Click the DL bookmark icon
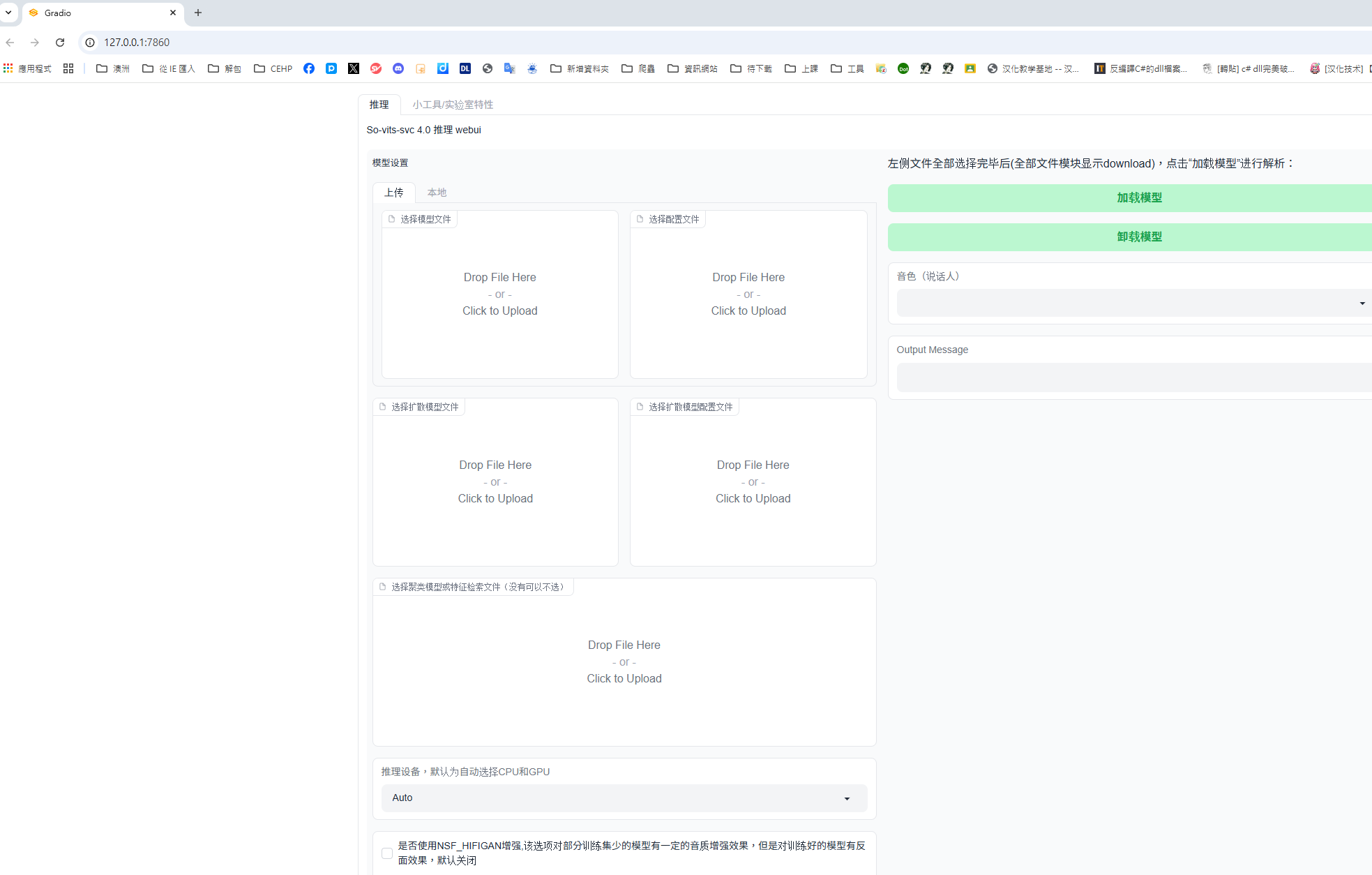Image resolution: width=1372 pixels, height=875 pixels. click(x=465, y=68)
